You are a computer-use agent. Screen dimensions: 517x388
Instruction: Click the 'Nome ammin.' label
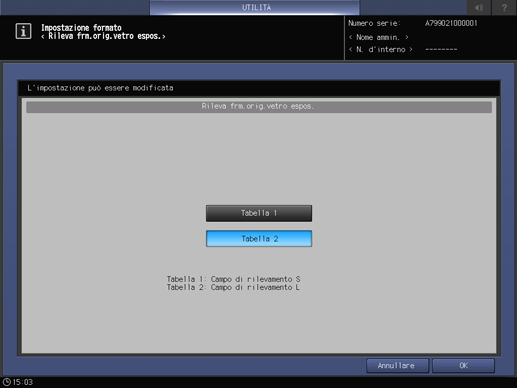[x=378, y=37]
